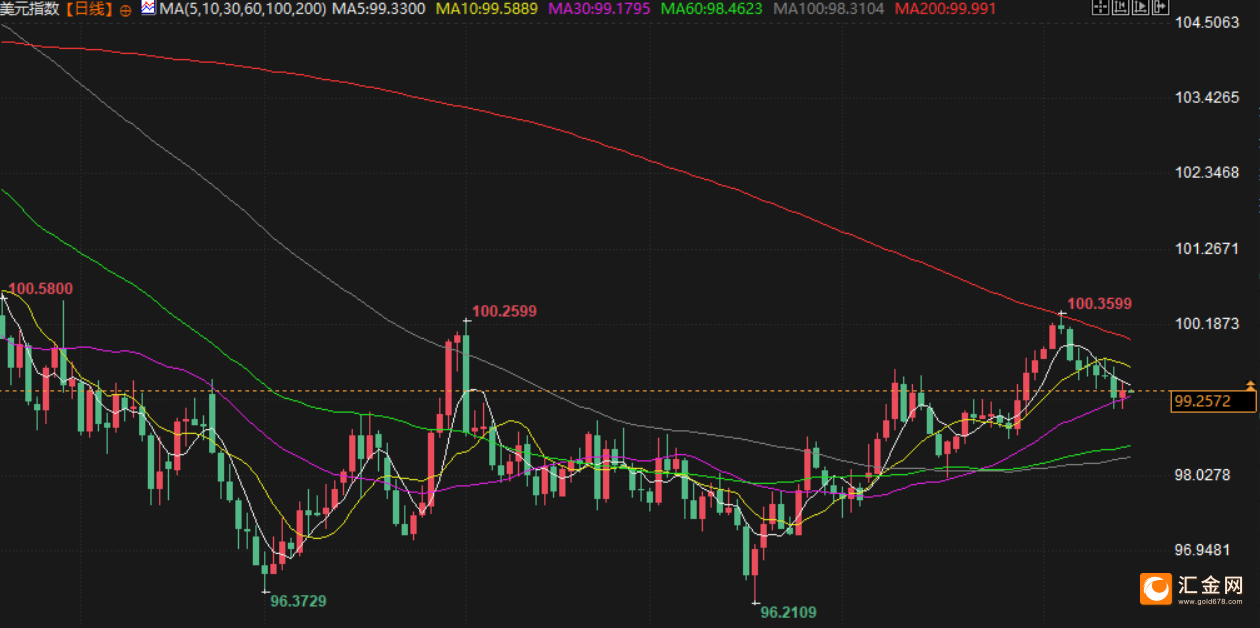1260x628 pixels.
Task: Select the MA200:99.991 indicator readout
Action: pos(945,9)
